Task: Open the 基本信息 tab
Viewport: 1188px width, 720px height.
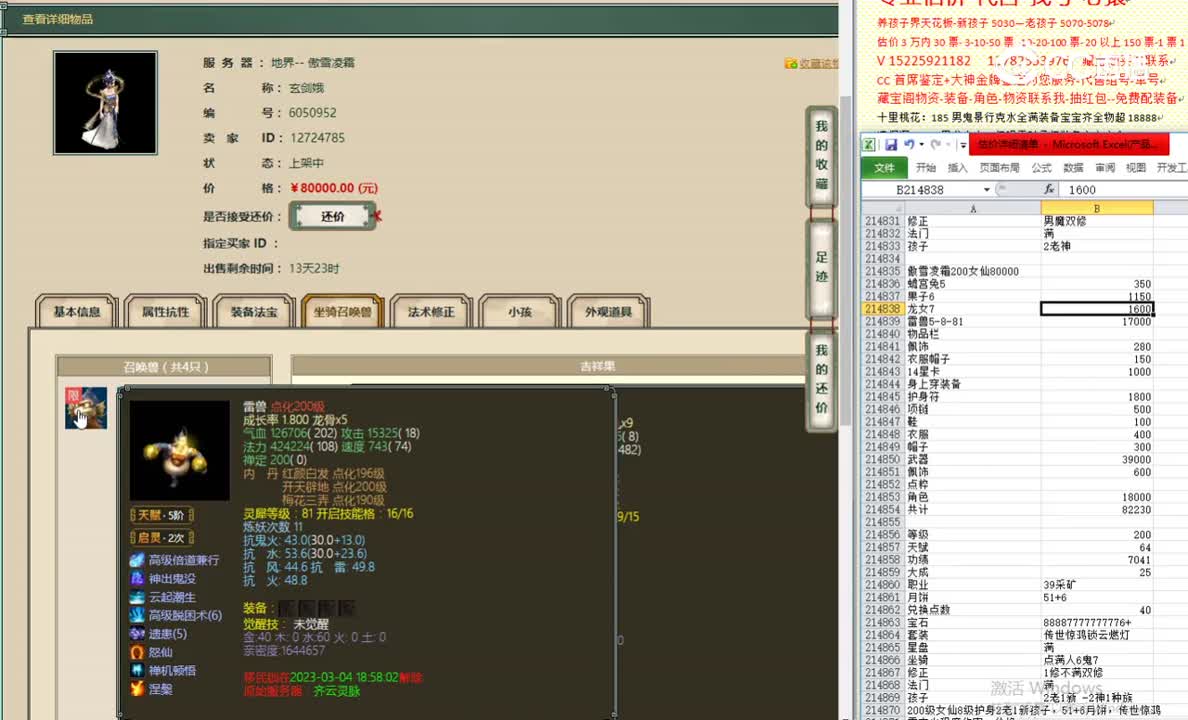Action: (x=77, y=311)
